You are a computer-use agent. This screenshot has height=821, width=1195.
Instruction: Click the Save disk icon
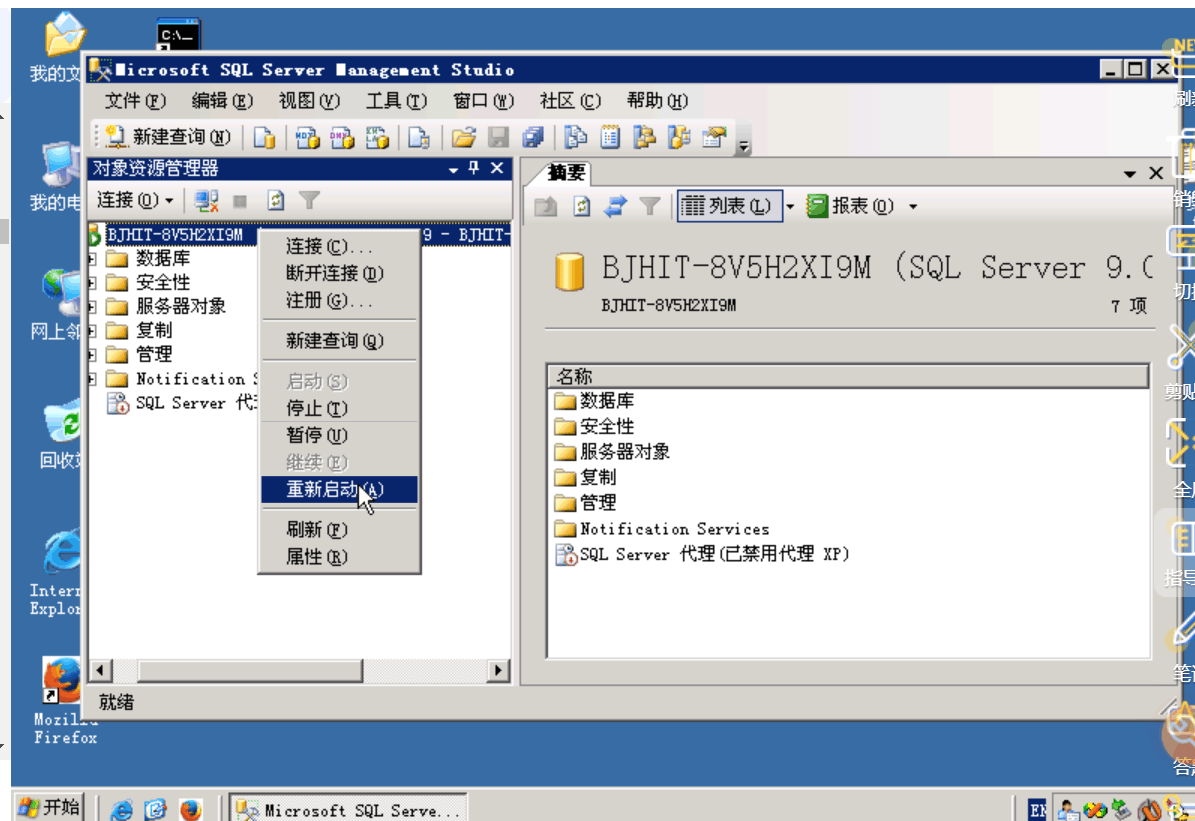pos(498,137)
